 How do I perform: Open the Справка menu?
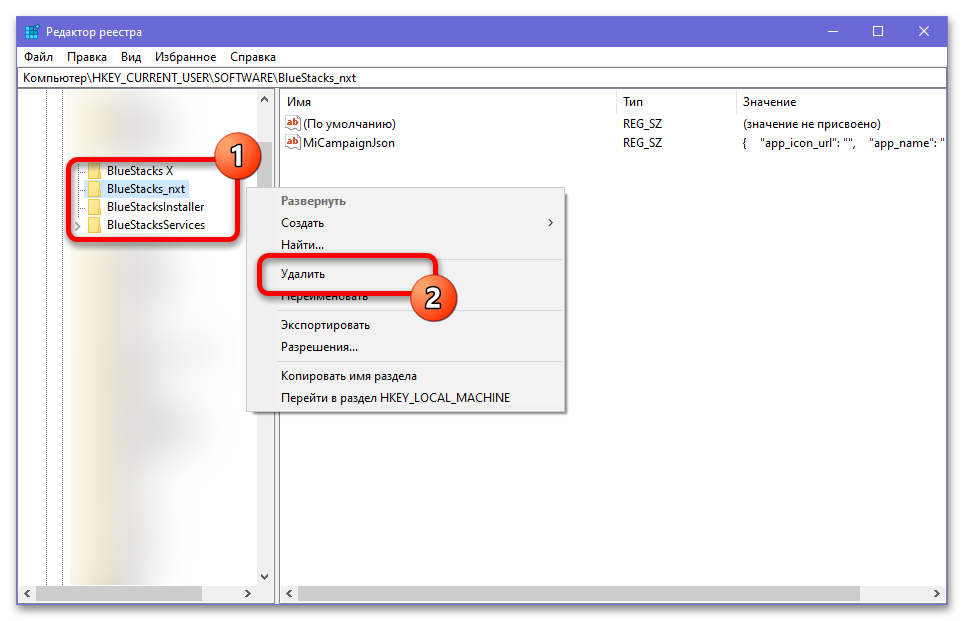253,57
